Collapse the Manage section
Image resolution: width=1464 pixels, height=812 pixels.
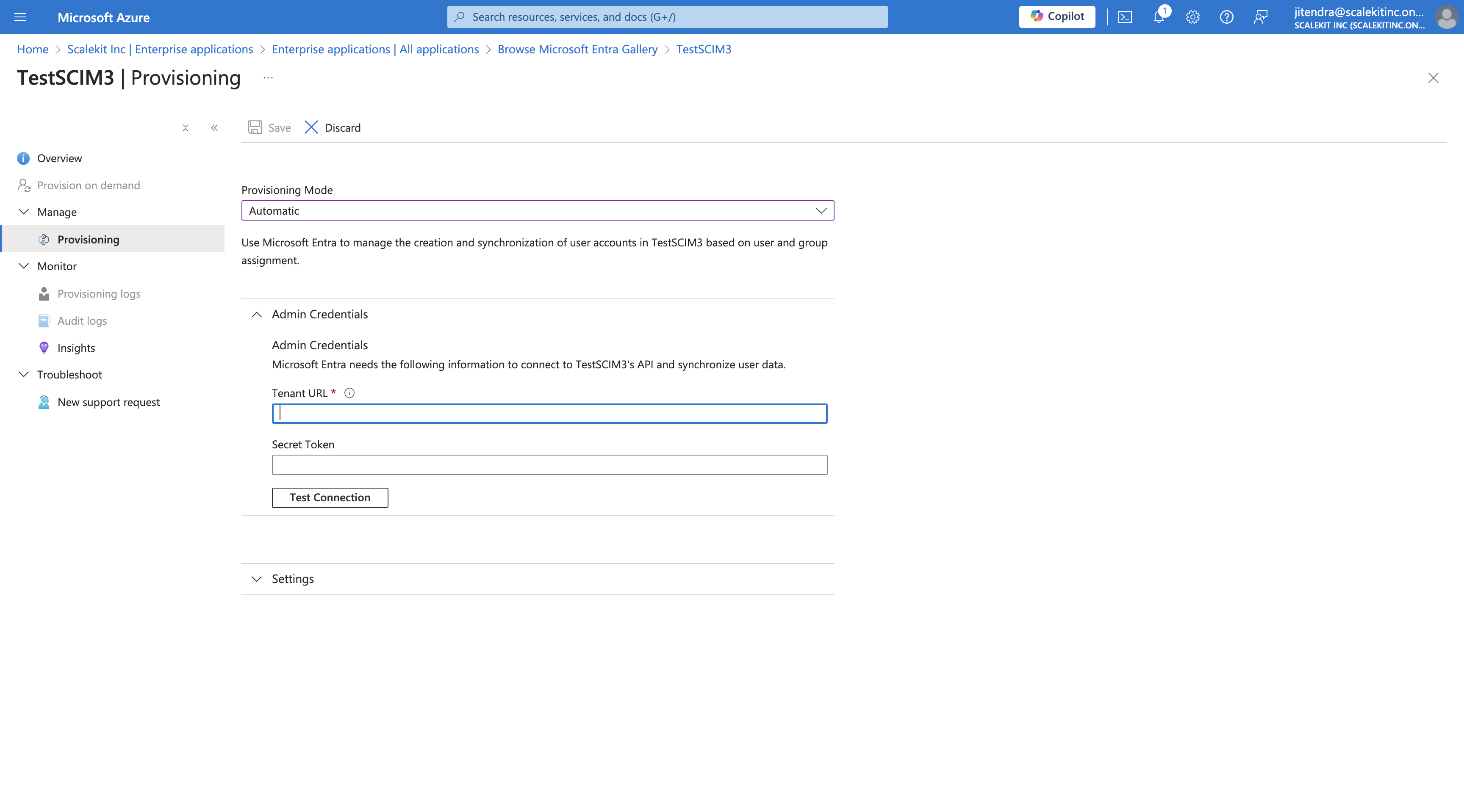tap(23, 212)
